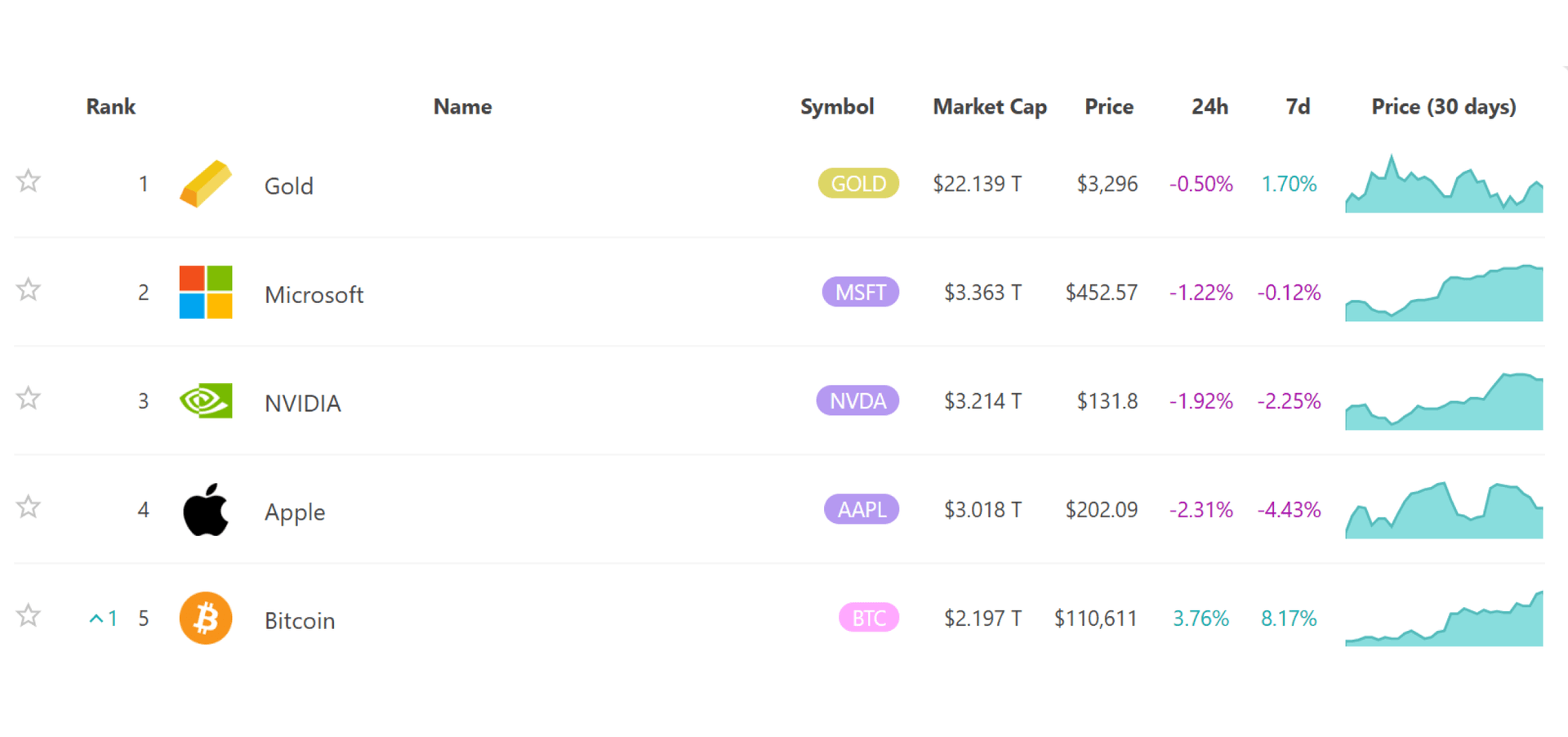Open the NVIDIA company link
This screenshot has width=1568, height=737.
303,403
